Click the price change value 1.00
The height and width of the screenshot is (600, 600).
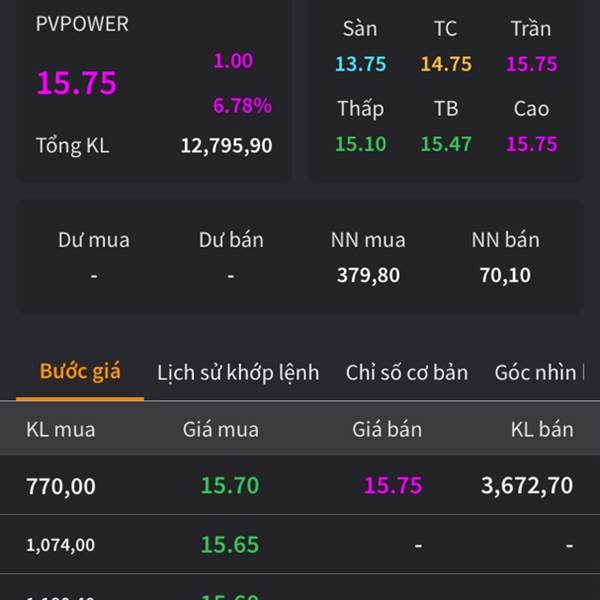coord(233,61)
